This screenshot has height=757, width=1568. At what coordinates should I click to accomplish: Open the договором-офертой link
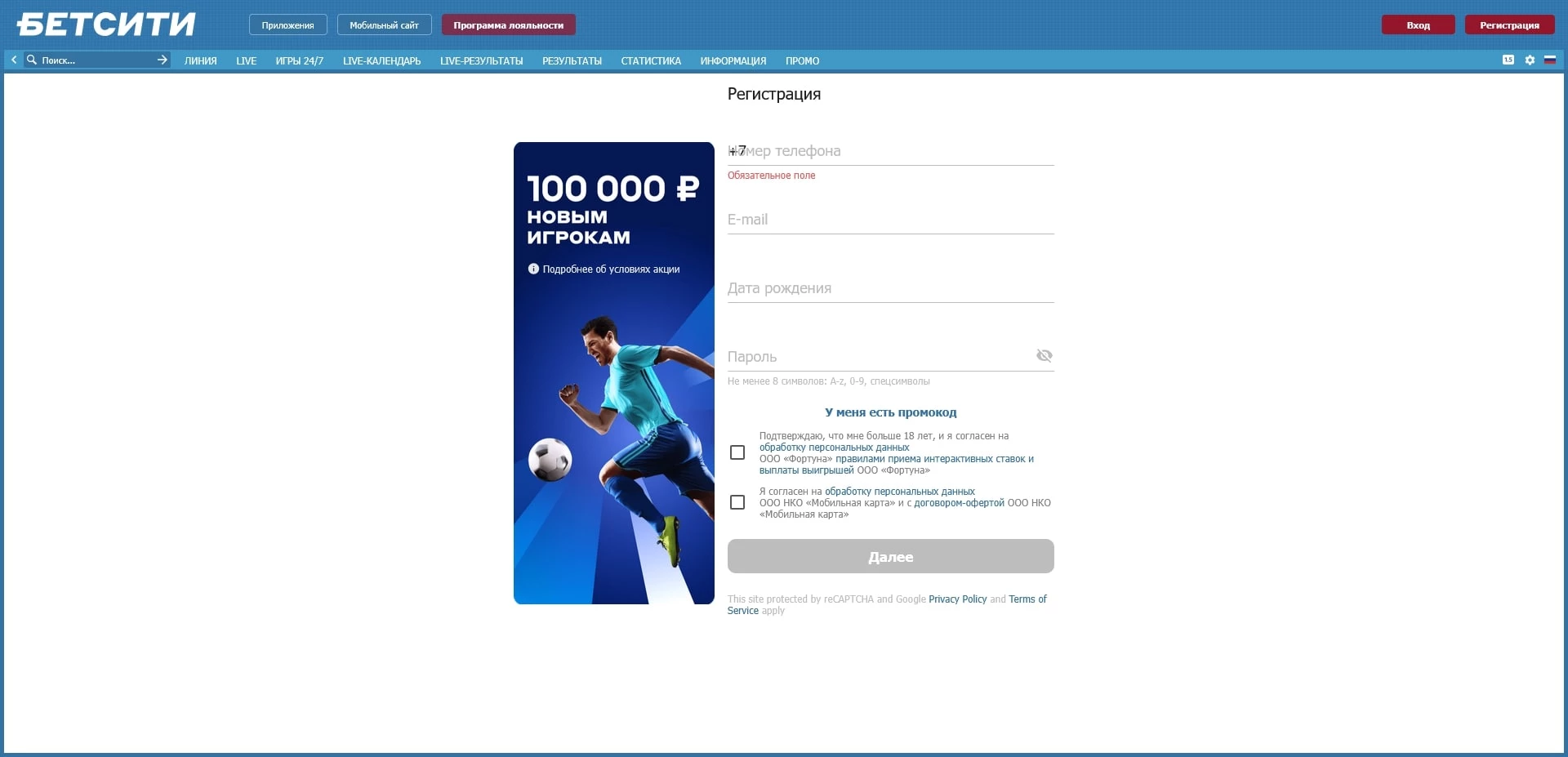[x=959, y=503]
